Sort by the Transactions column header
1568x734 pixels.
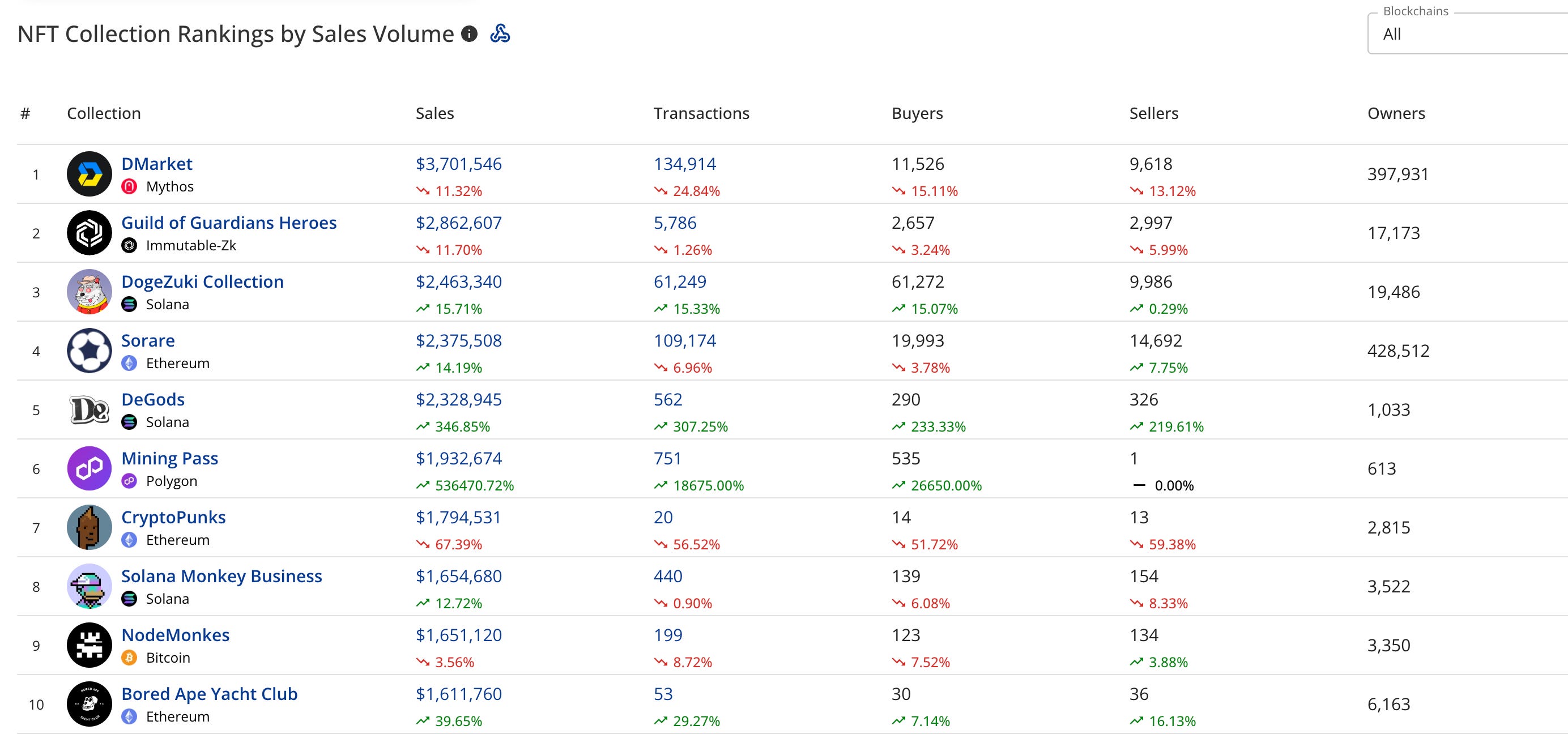pos(701,113)
